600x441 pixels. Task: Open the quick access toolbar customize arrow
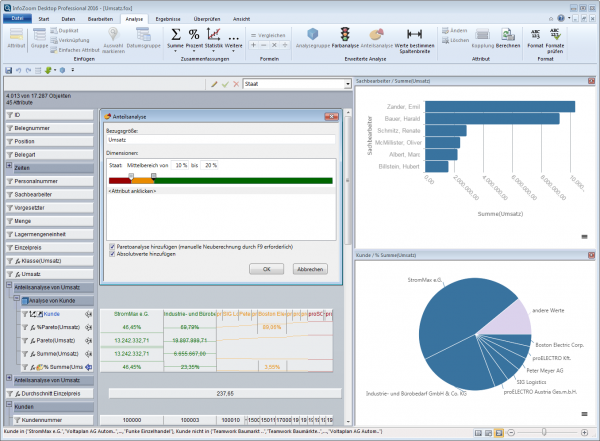(73, 70)
